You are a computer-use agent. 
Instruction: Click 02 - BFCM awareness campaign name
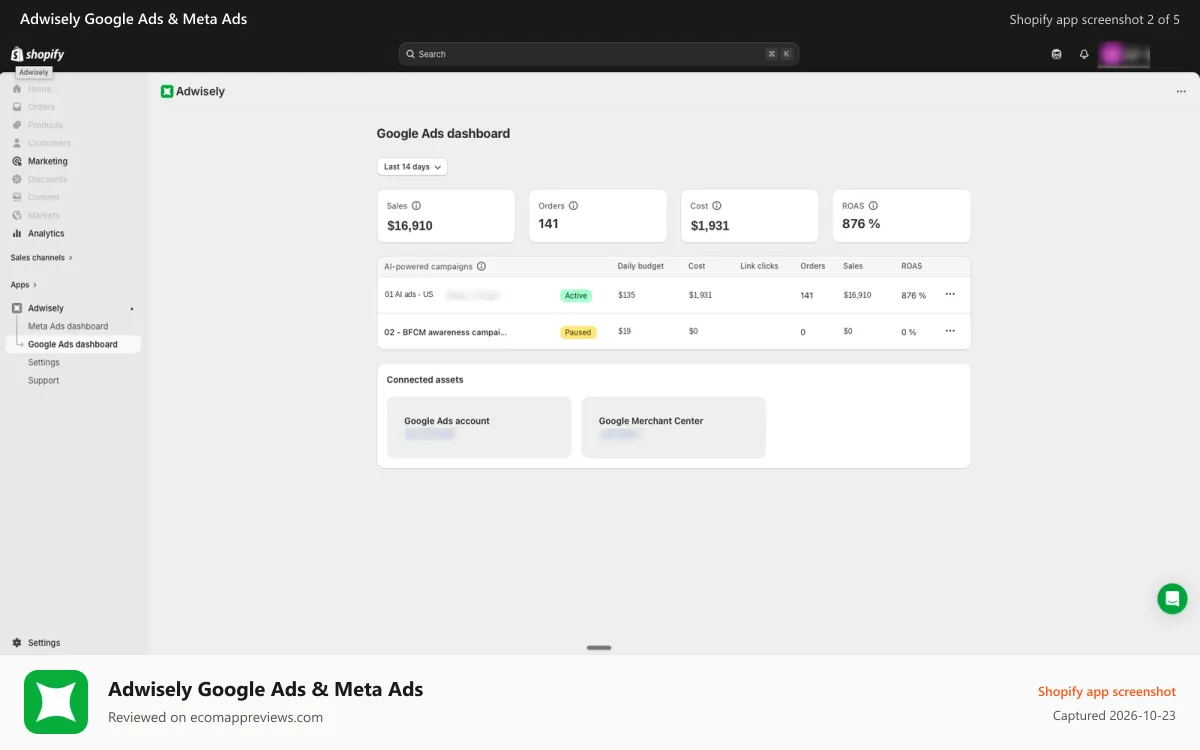pos(445,332)
